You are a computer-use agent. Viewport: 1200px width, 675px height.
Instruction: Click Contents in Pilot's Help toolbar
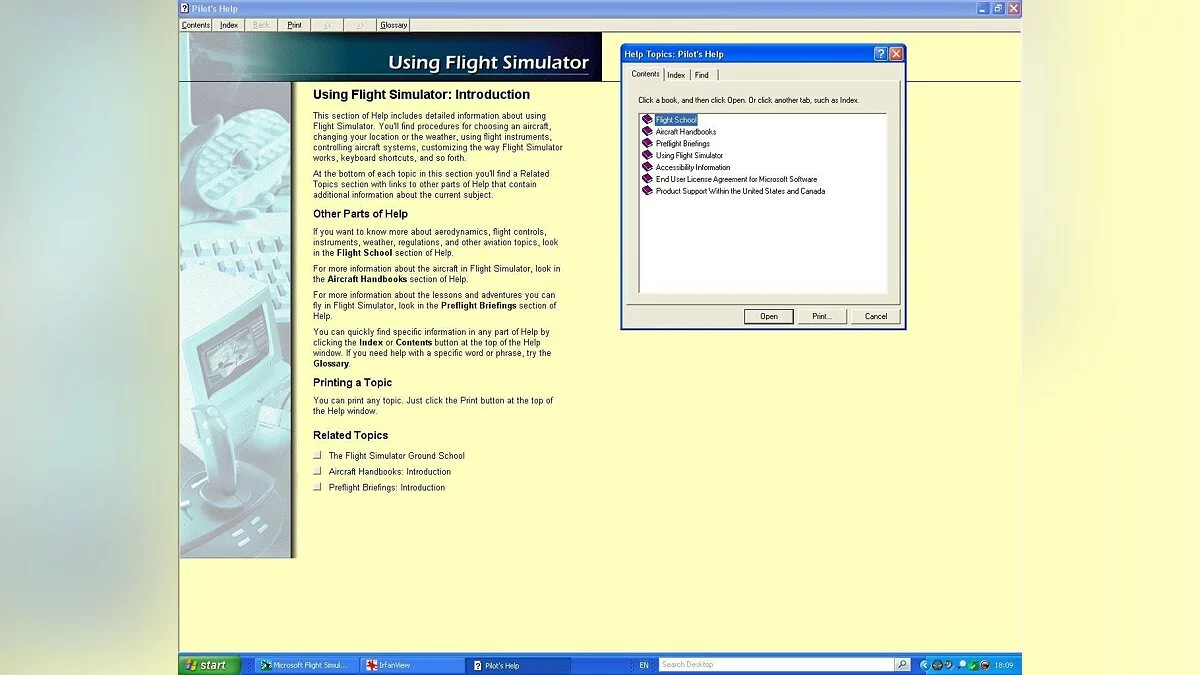[x=196, y=25]
